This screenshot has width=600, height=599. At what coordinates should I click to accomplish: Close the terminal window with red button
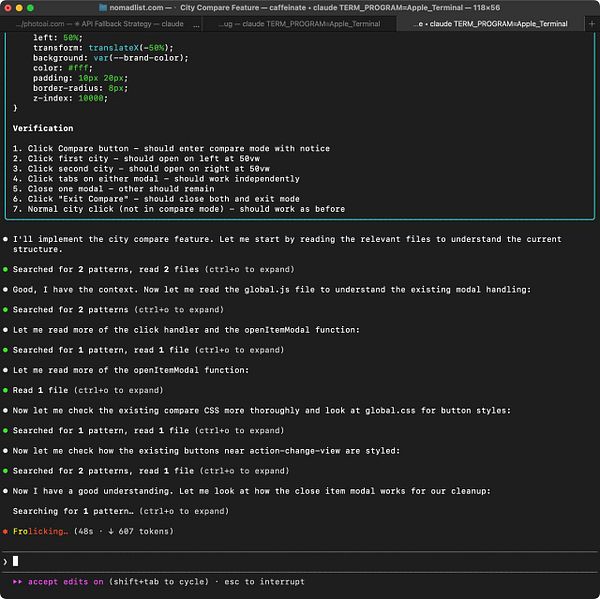[8, 8]
